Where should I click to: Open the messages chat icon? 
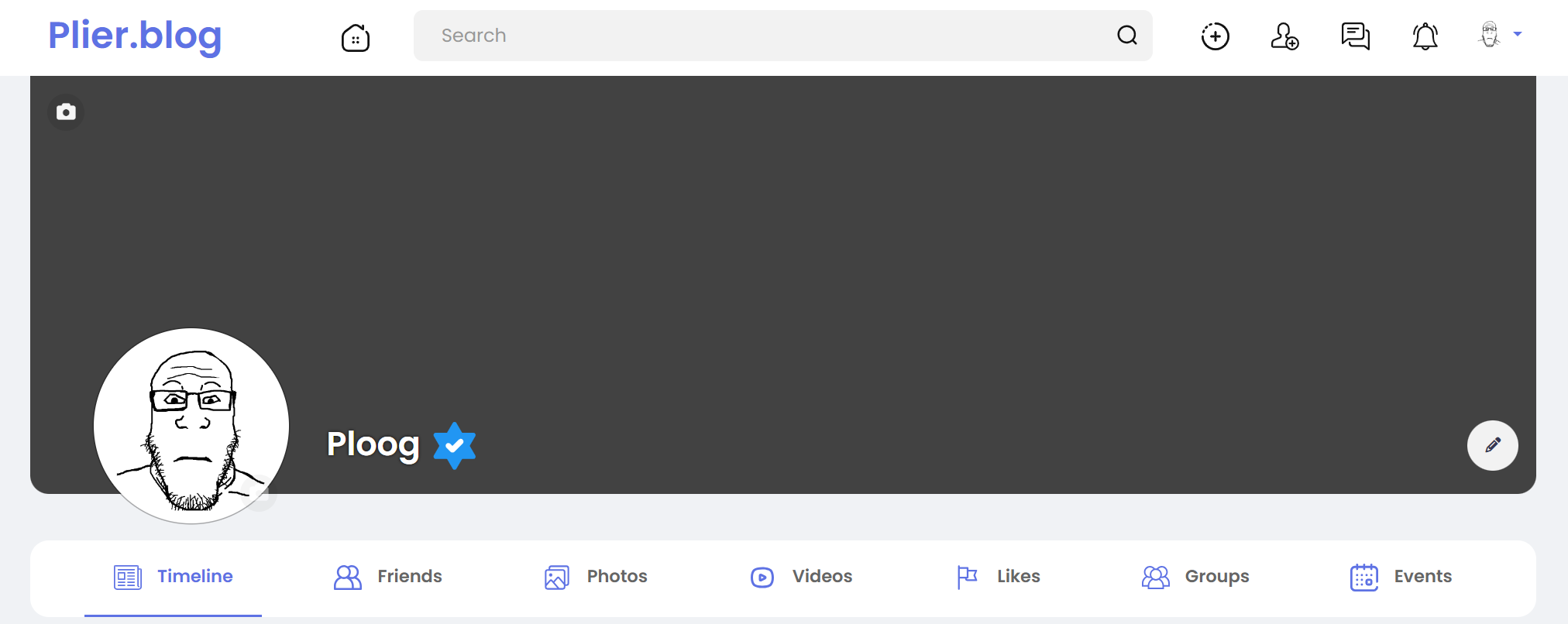pos(1355,36)
